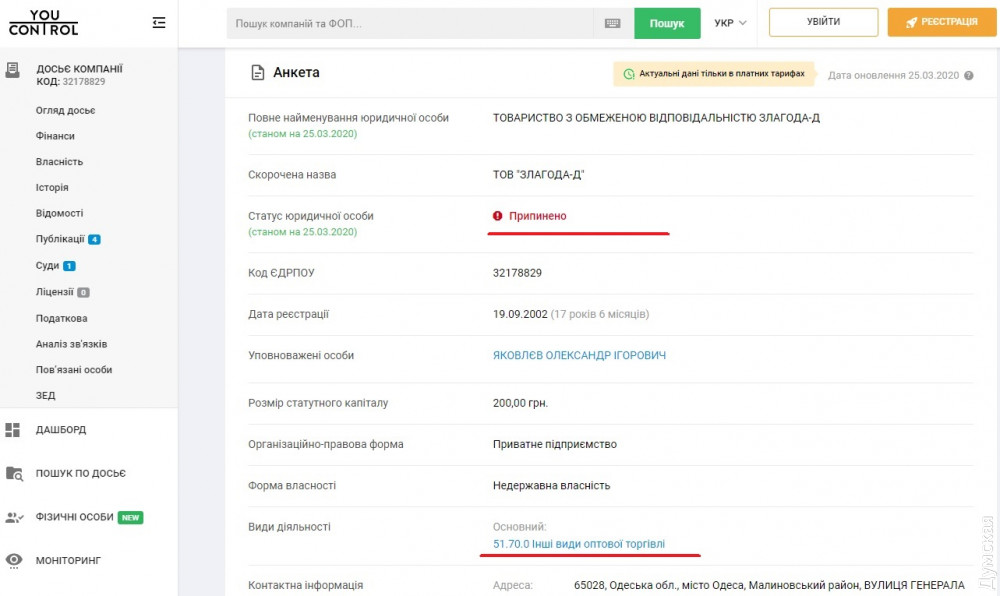Go to Суди section

48,266
